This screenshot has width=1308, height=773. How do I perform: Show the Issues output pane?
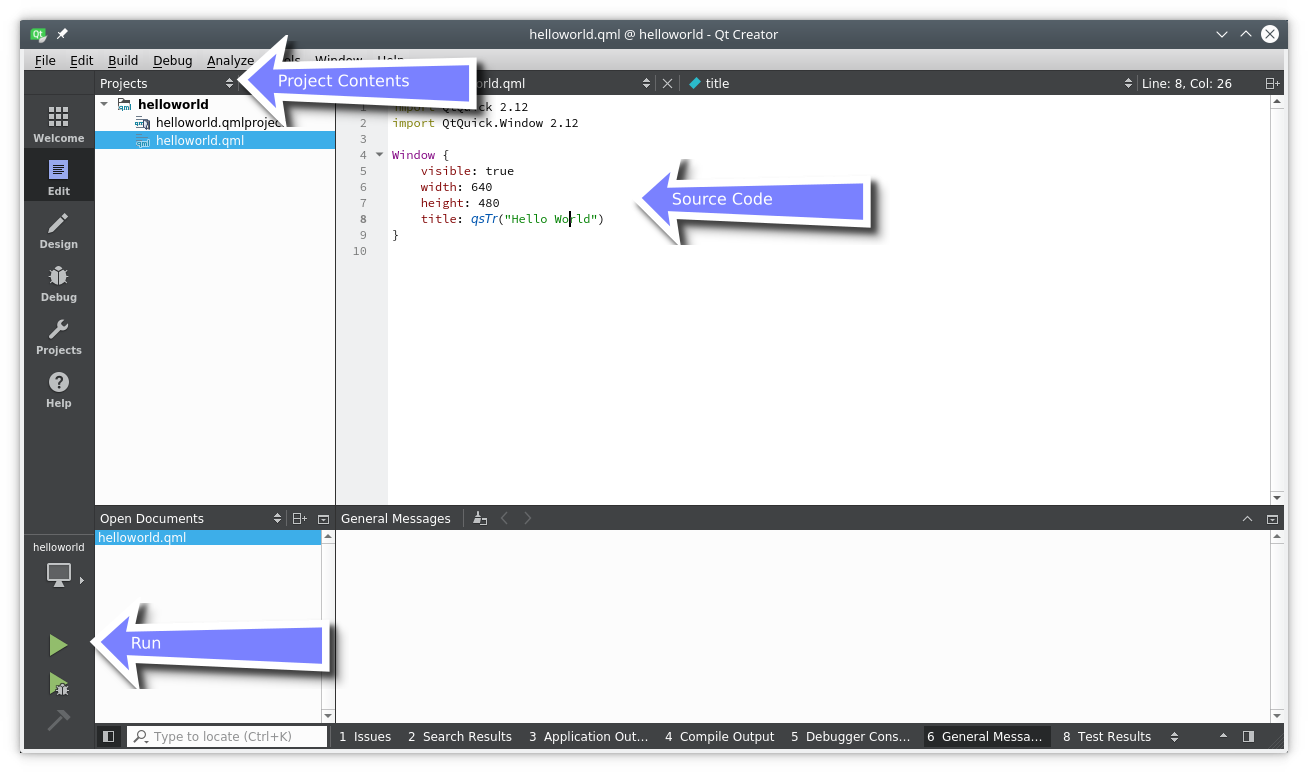pyautogui.click(x=365, y=736)
